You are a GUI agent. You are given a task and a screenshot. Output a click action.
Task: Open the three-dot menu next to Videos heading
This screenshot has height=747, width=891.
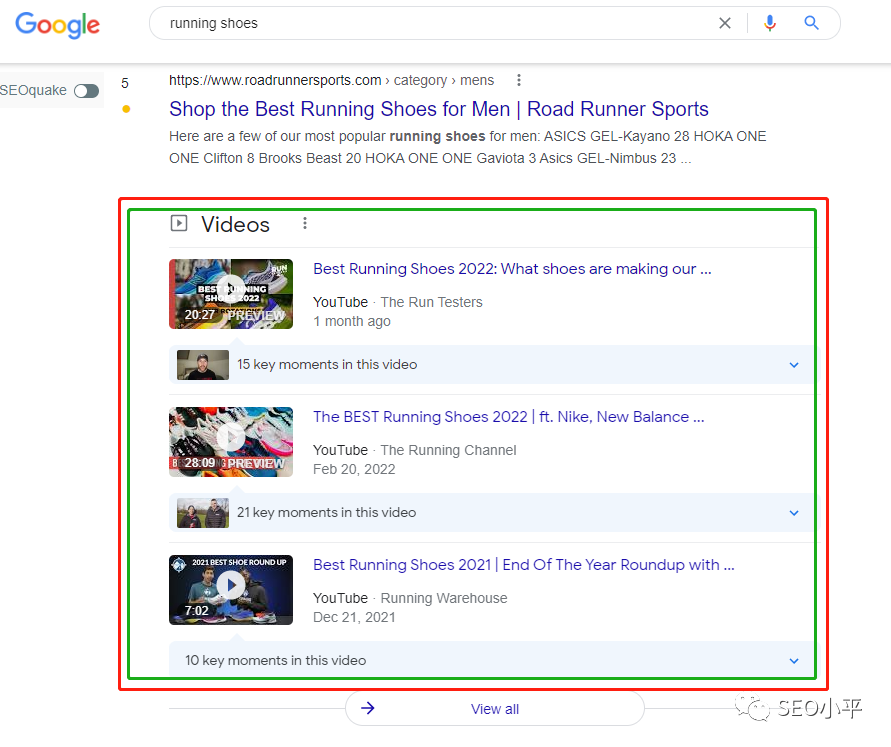(305, 223)
